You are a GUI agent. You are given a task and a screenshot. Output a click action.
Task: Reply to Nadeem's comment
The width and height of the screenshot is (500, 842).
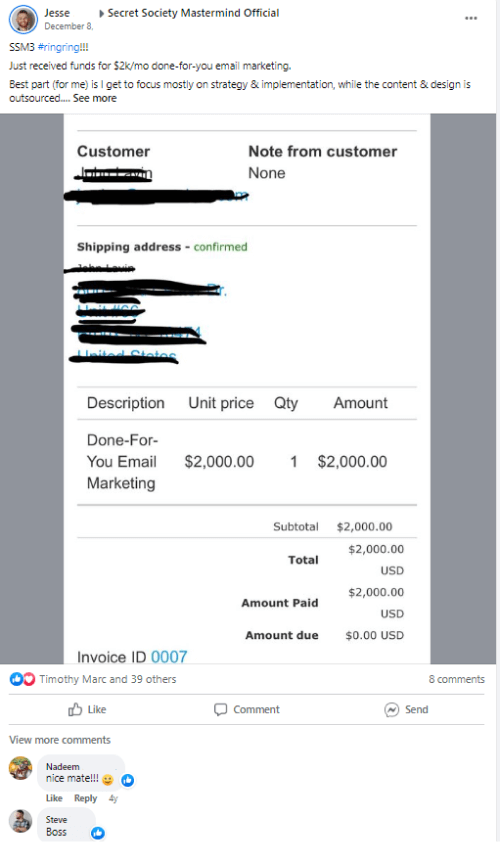[x=85, y=798]
